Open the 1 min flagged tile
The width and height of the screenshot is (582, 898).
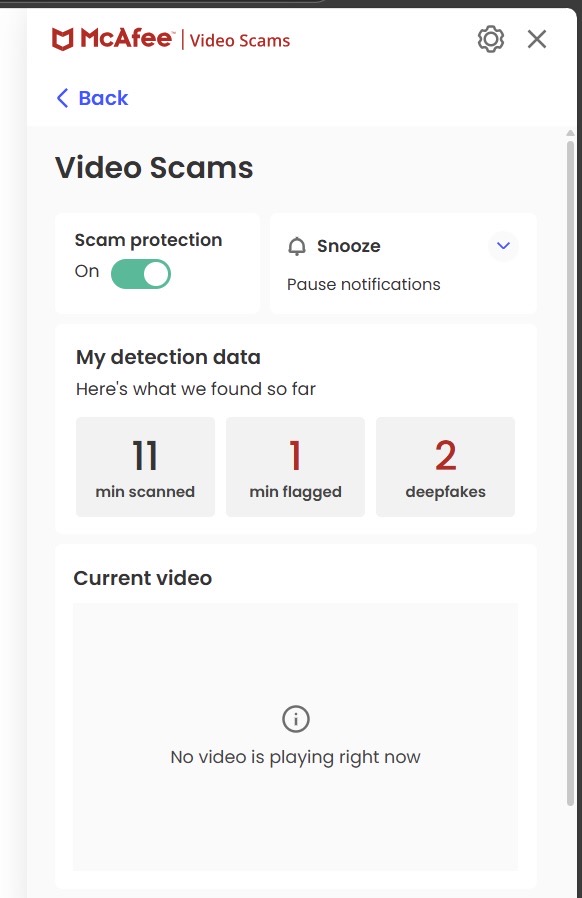tap(296, 467)
